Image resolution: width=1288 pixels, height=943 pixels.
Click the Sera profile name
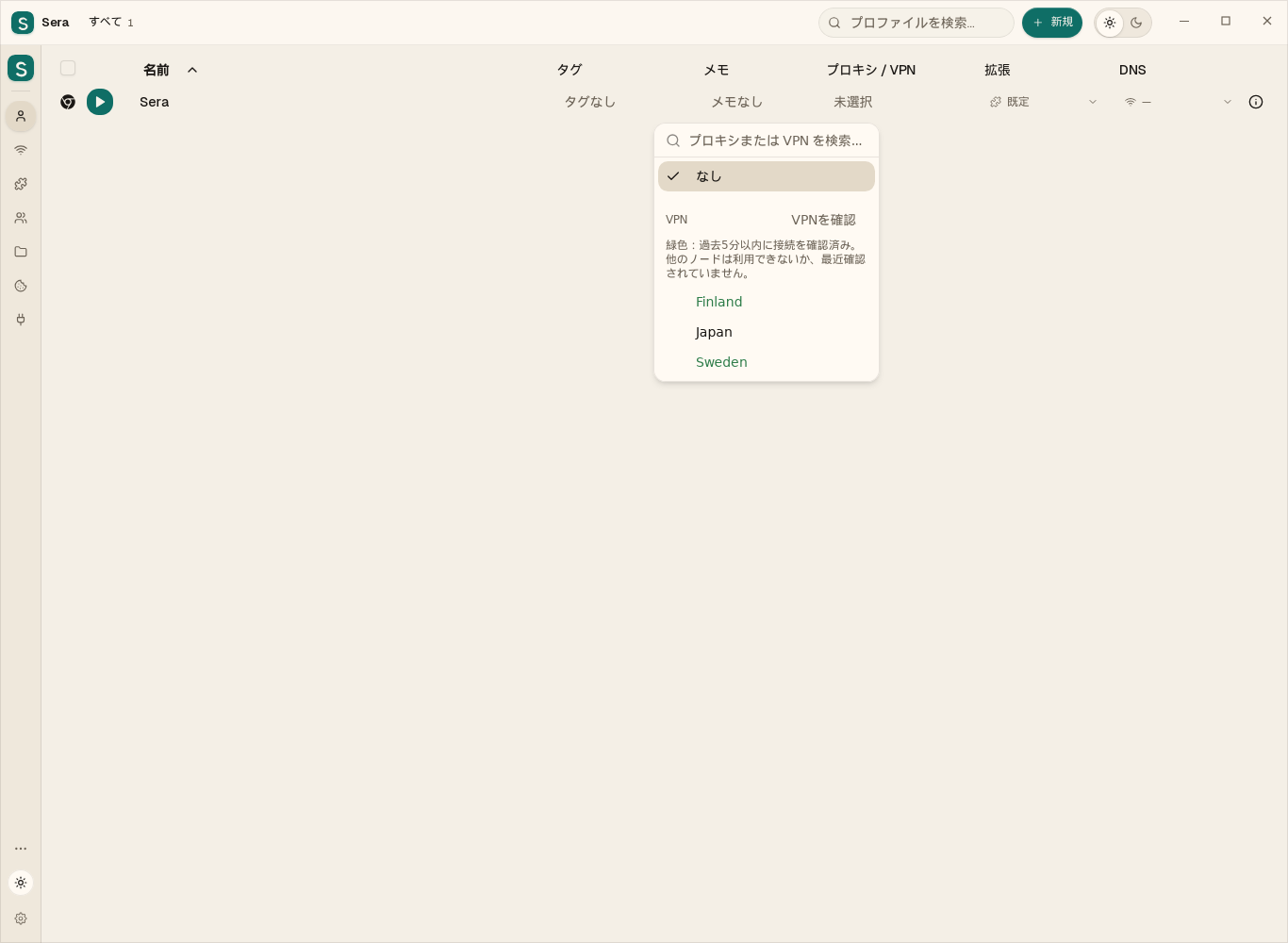coord(155,102)
